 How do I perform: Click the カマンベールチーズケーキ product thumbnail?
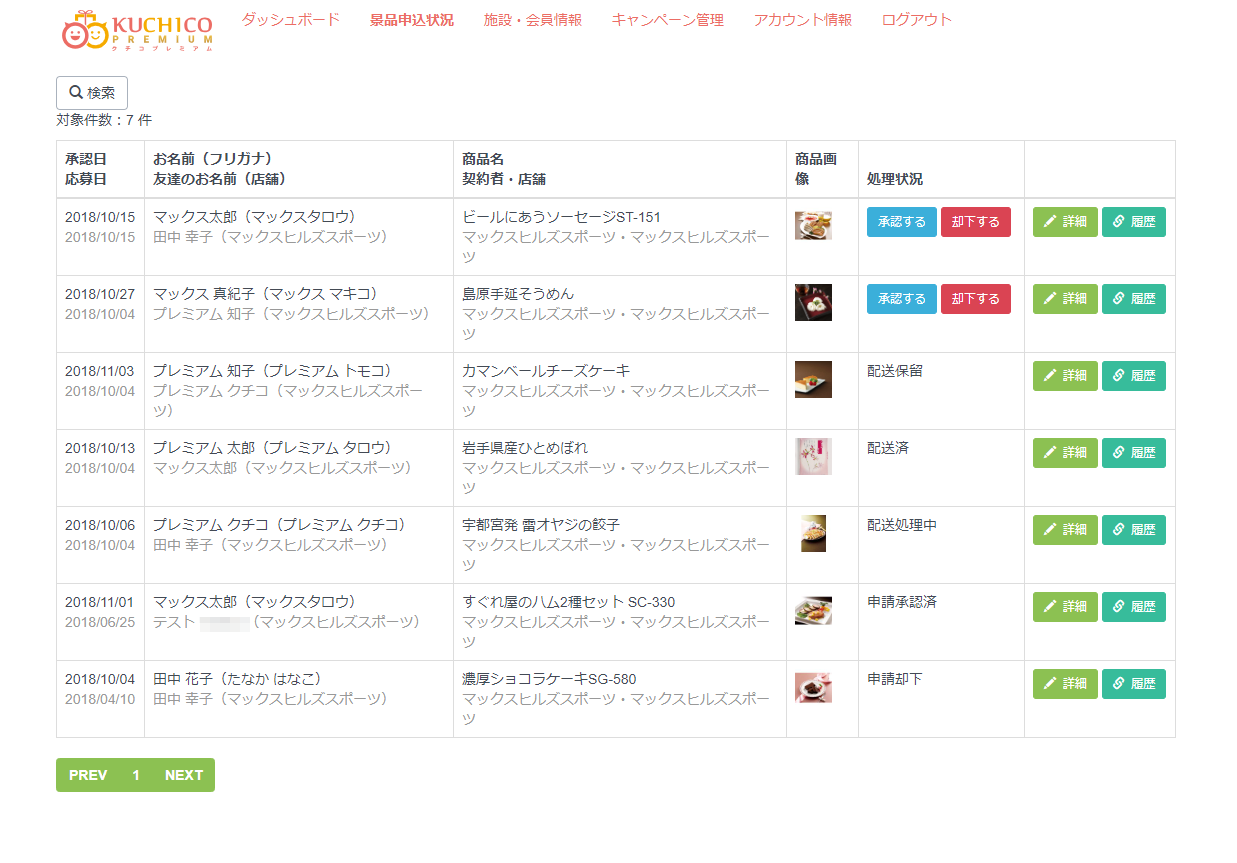813,380
